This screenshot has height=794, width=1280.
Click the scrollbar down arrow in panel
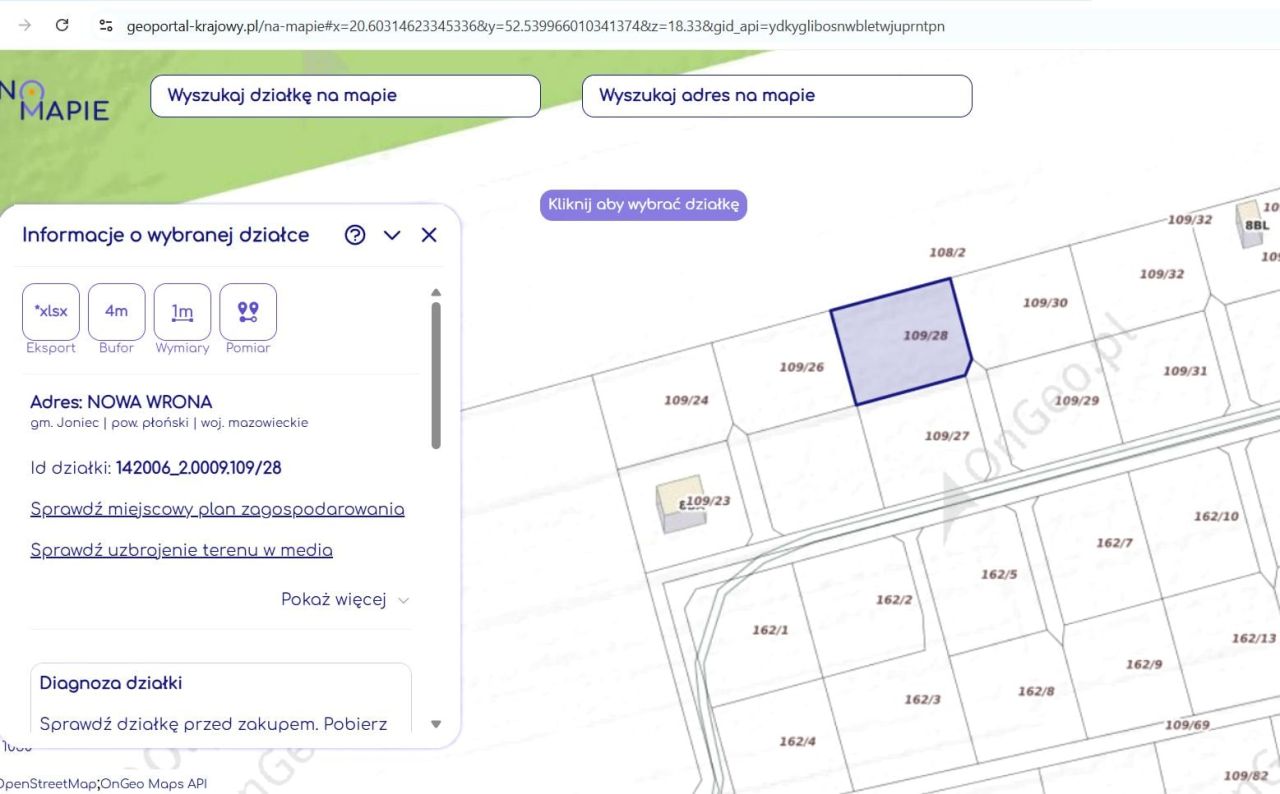click(436, 724)
